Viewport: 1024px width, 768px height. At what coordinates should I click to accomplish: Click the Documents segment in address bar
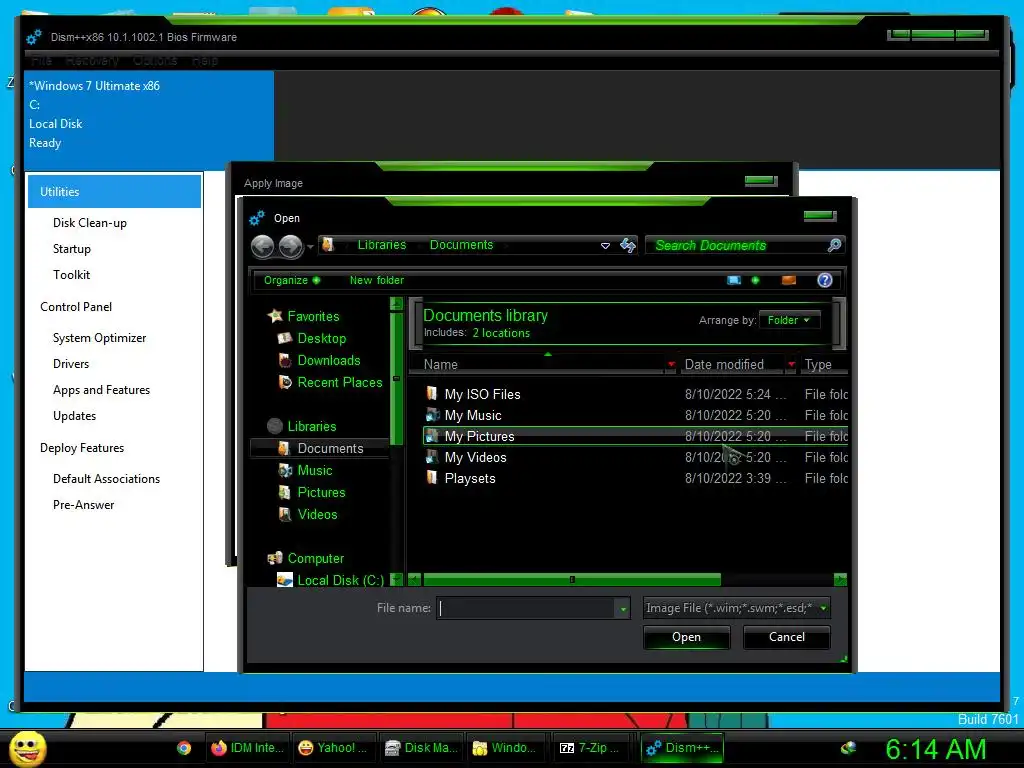pos(461,245)
